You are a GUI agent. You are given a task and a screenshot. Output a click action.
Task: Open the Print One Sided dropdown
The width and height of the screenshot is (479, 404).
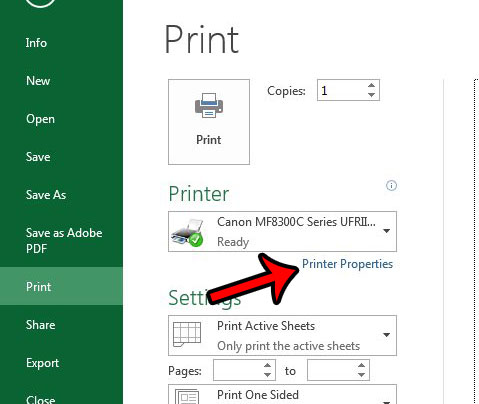coord(282,394)
